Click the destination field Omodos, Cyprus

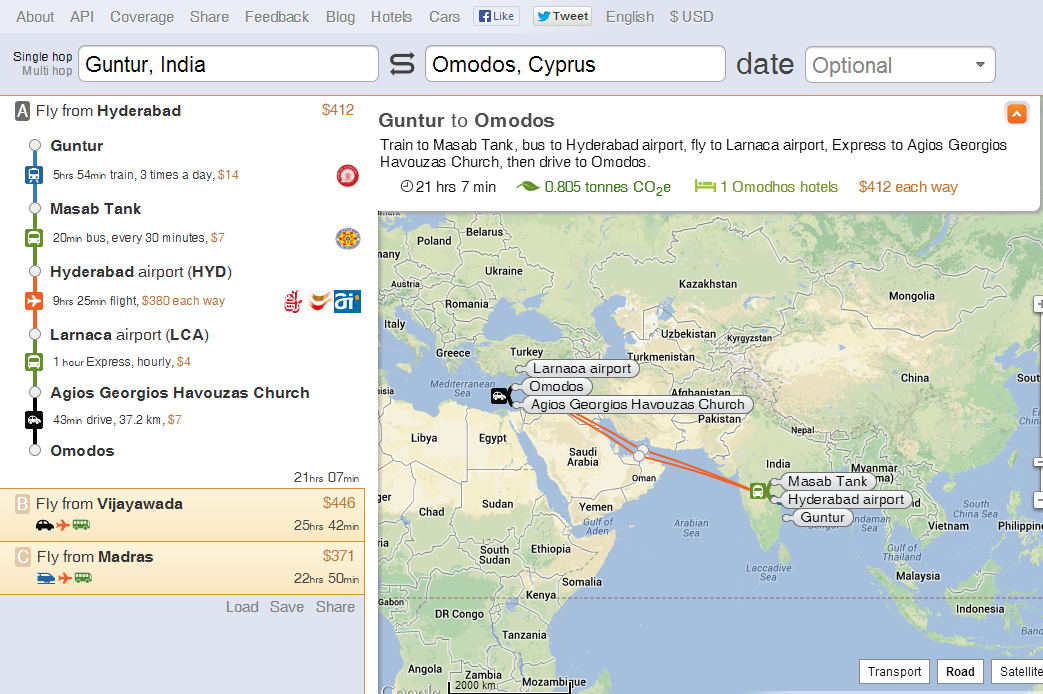pyautogui.click(x=575, y=64)
